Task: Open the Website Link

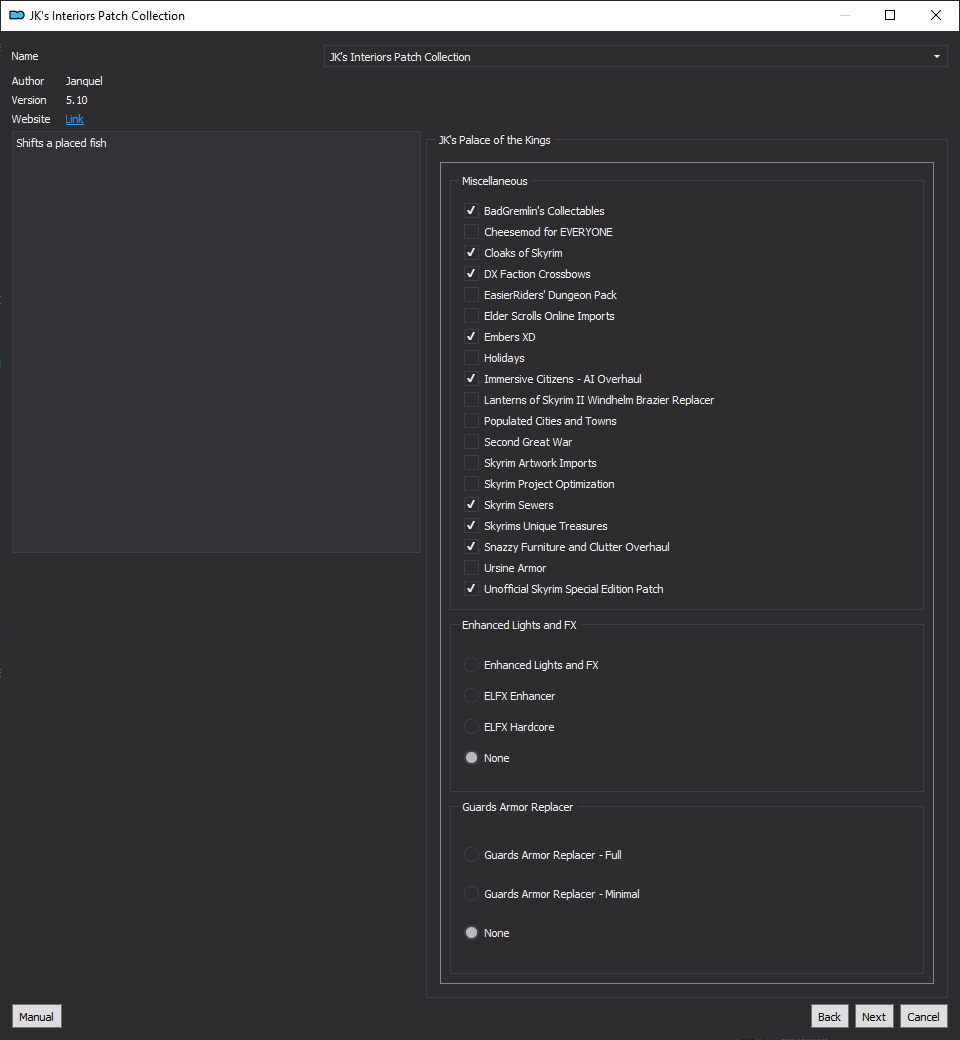Action: tap(74, 119)
